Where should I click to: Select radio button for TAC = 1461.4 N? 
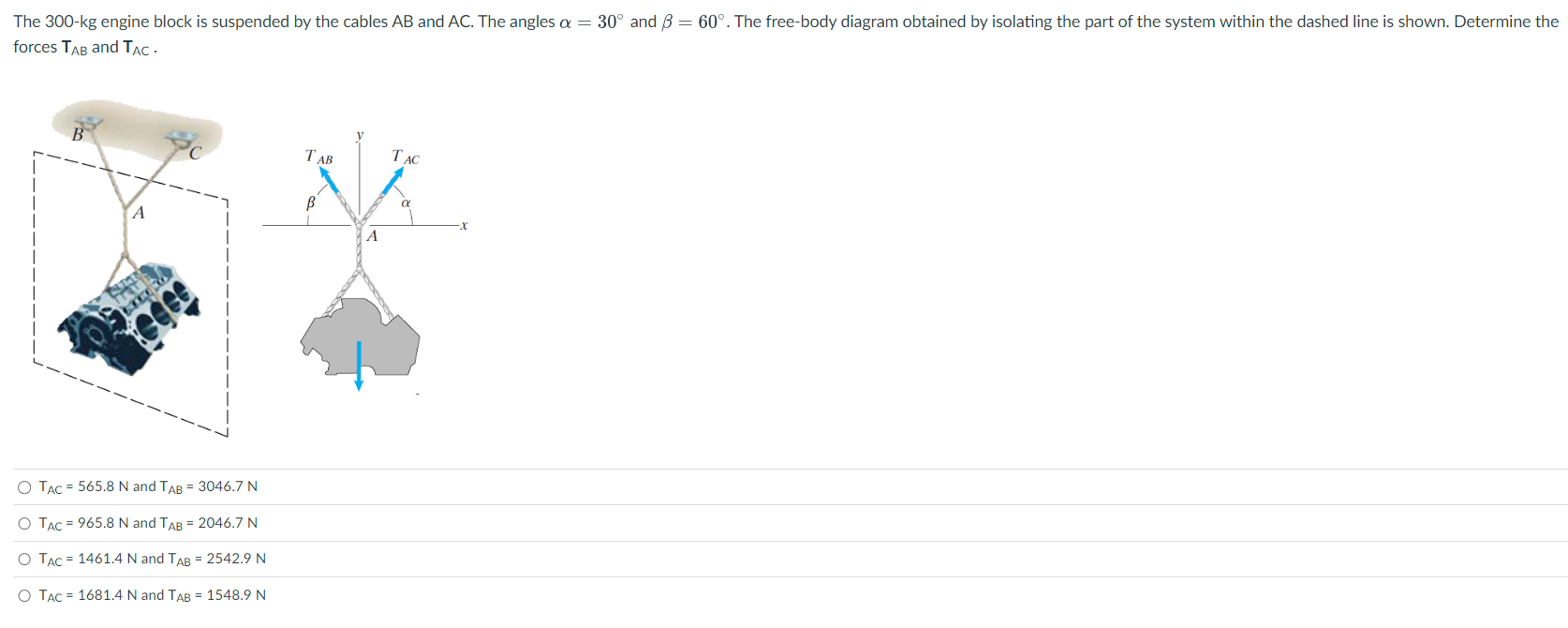point(24,560)
